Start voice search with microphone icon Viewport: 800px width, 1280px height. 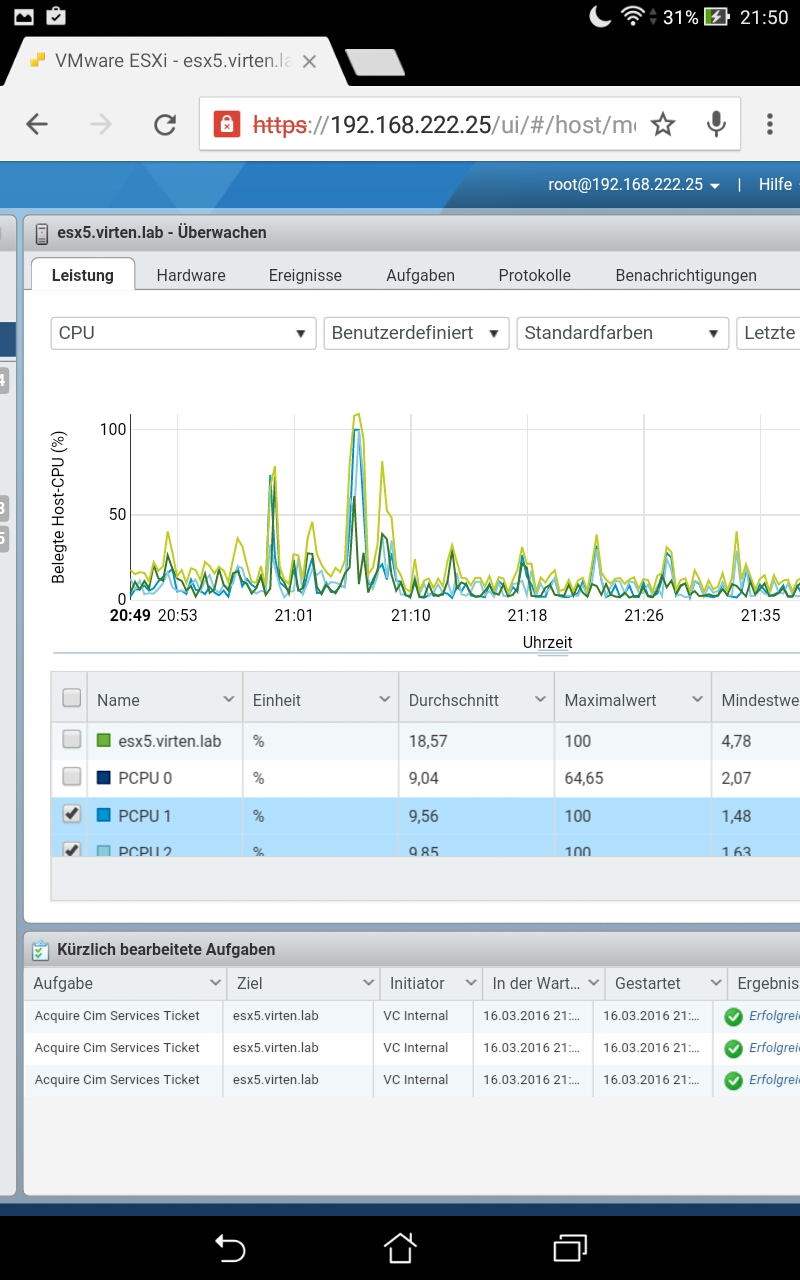(x=716, y=124)
